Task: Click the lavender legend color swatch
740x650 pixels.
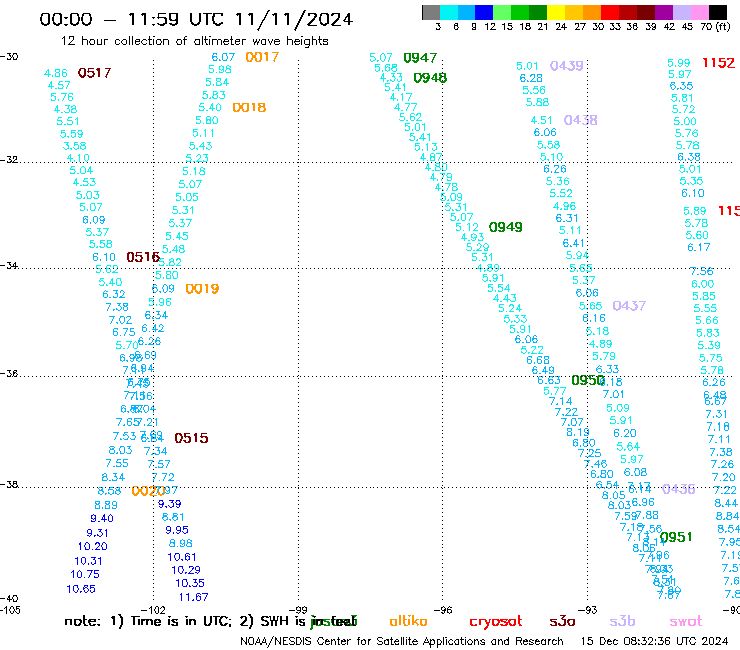Action: click(681, 12)
